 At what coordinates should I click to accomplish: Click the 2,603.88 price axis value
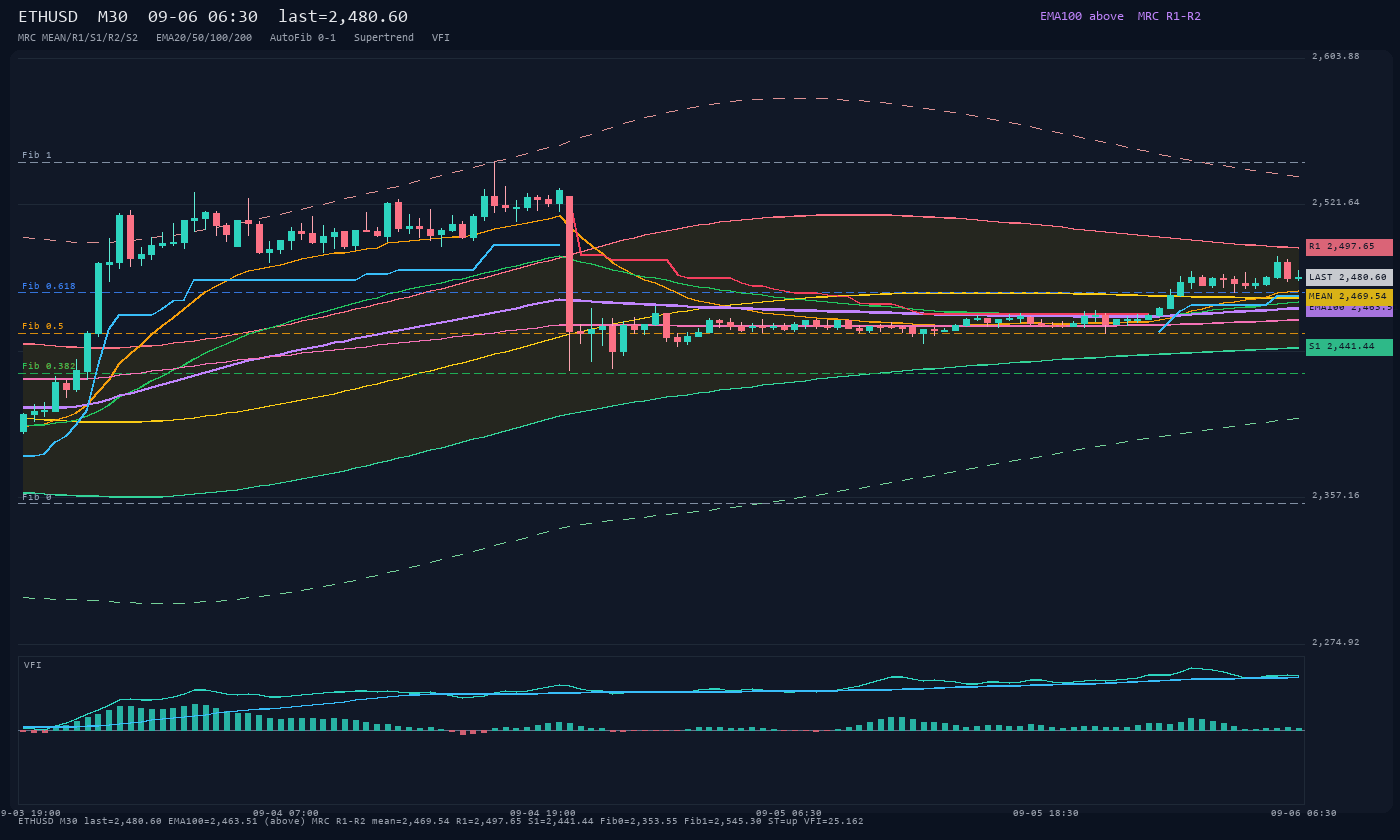1336,56
